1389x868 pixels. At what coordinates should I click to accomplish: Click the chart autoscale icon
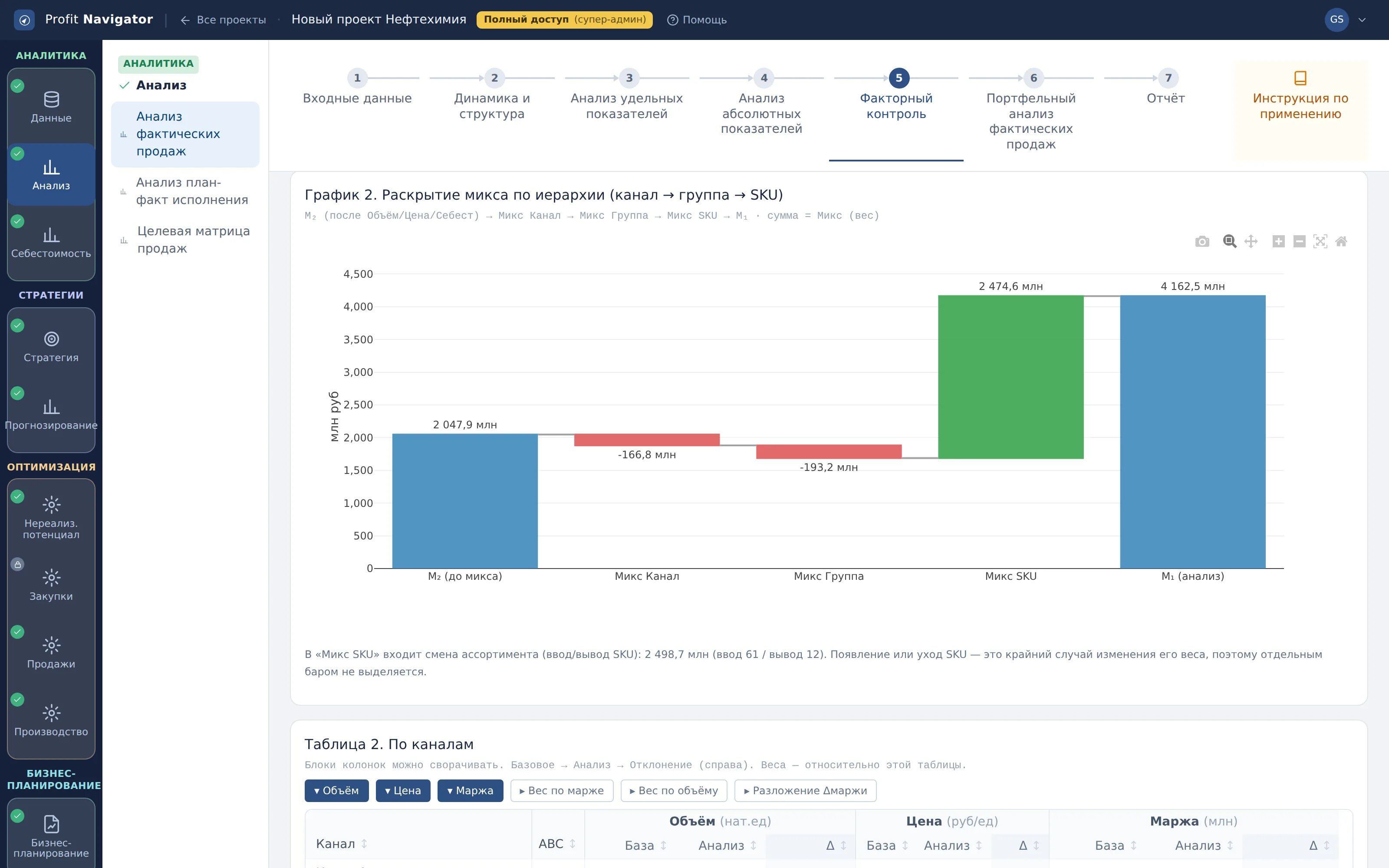[x=1320, y=242]
